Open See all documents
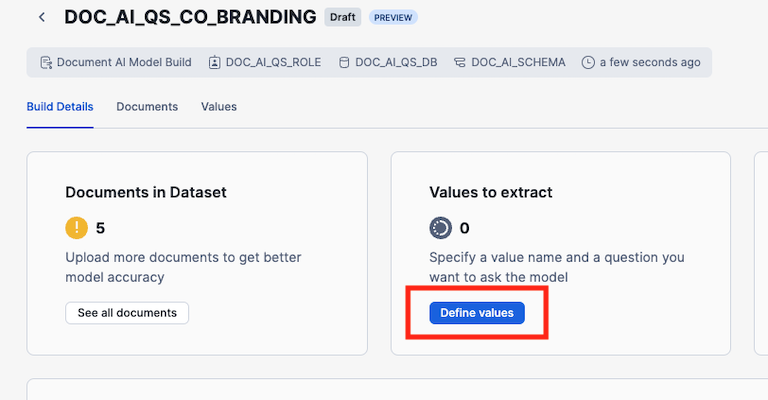The width and height of the screenshot is (768, 400). pos(127,313)
